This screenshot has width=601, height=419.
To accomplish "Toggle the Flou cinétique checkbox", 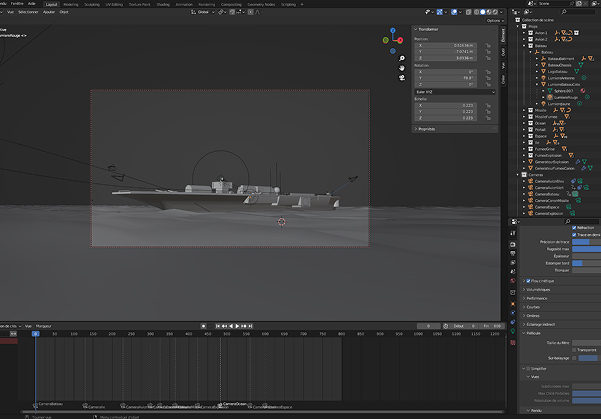I will click(x=528, y=281).
